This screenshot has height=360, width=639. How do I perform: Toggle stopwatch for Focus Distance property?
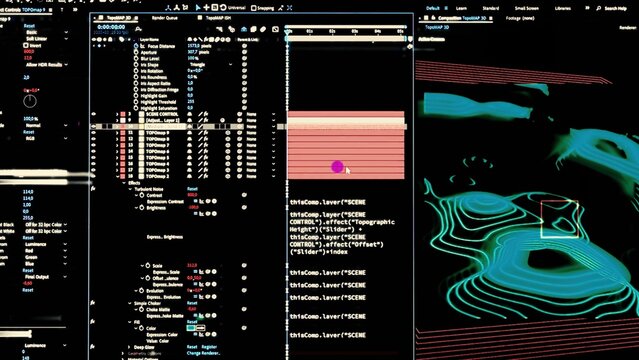(x=136, y=46)
